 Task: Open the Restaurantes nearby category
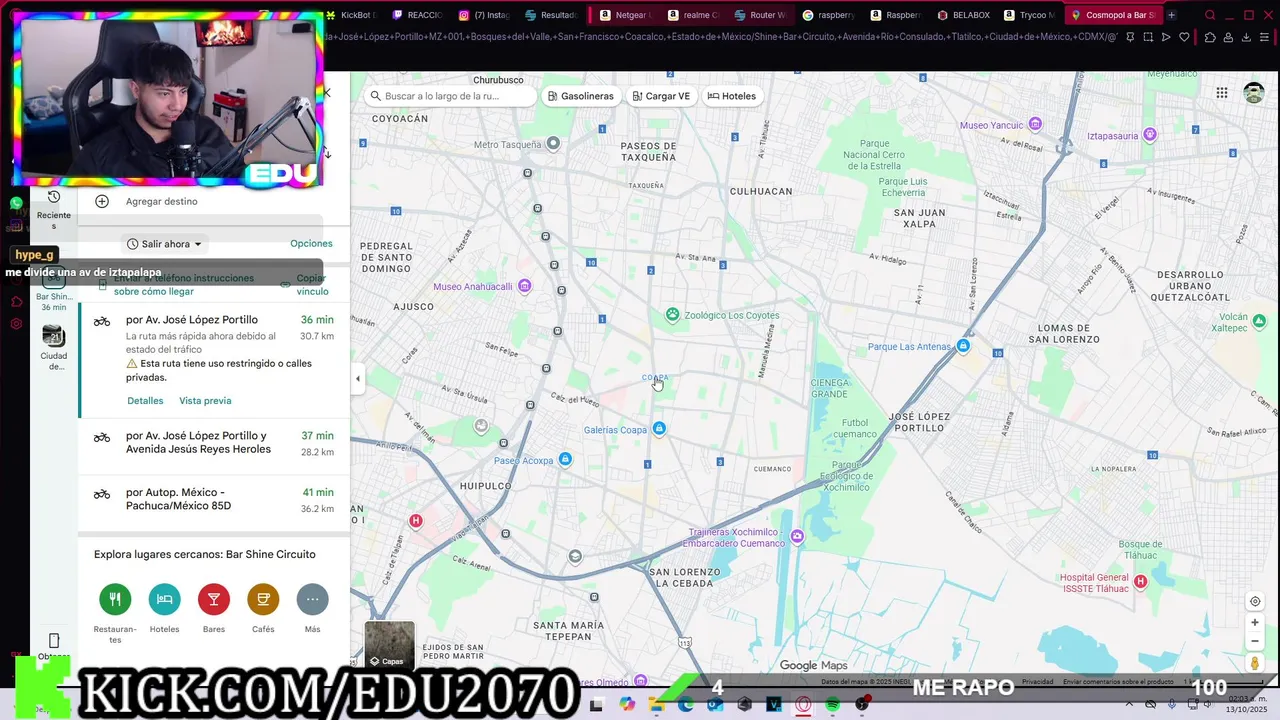pos(115,600)
